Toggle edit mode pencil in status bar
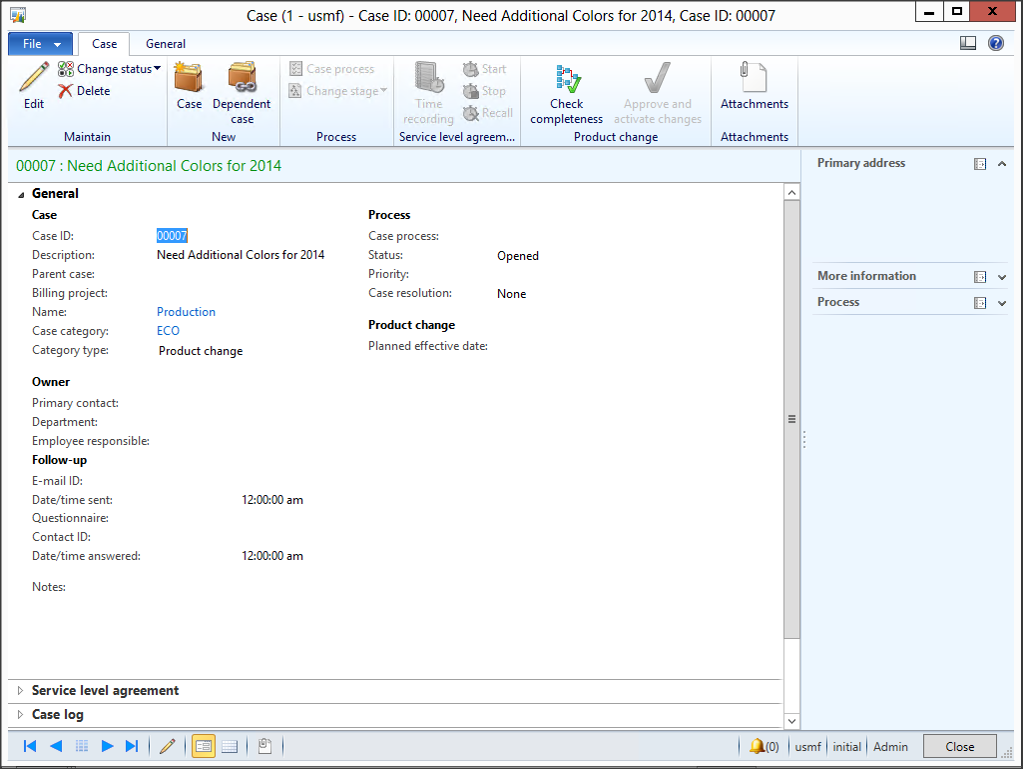 pyautogui.click(x=167, y=746)
